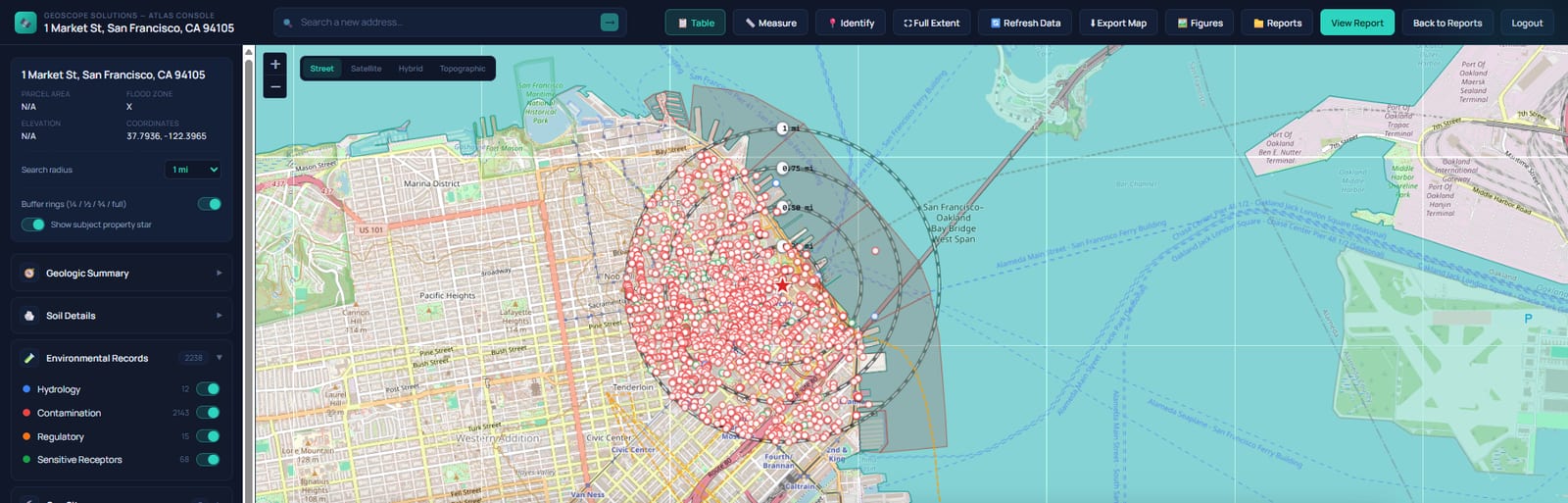1568x503 pixels.
Task: Click the 1 mi buffer ring label
Action: 789,128
